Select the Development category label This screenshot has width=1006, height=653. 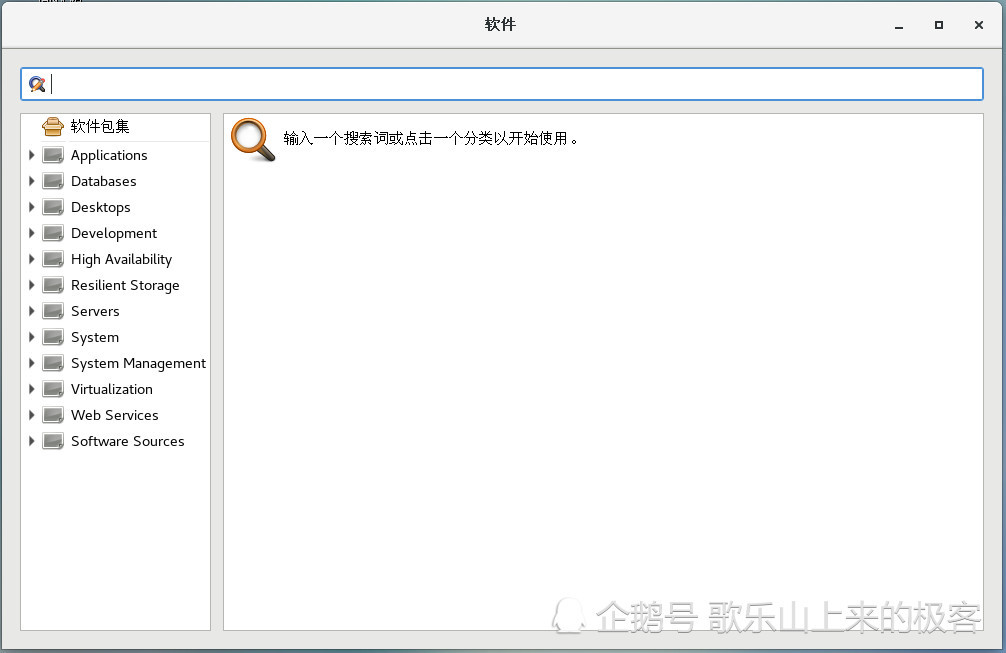coord(114,234)
